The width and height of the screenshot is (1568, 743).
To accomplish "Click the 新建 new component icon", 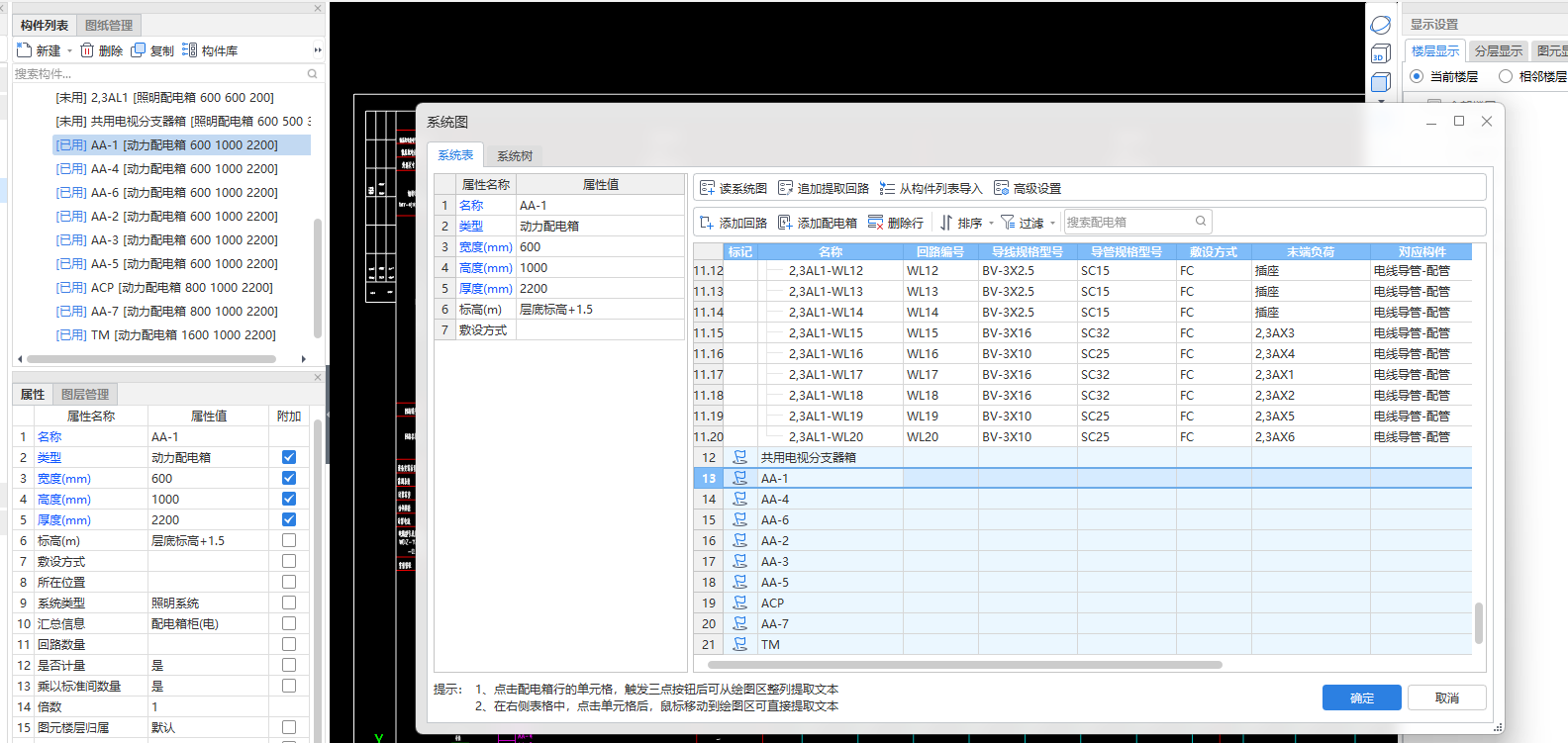I will point(25,50).
